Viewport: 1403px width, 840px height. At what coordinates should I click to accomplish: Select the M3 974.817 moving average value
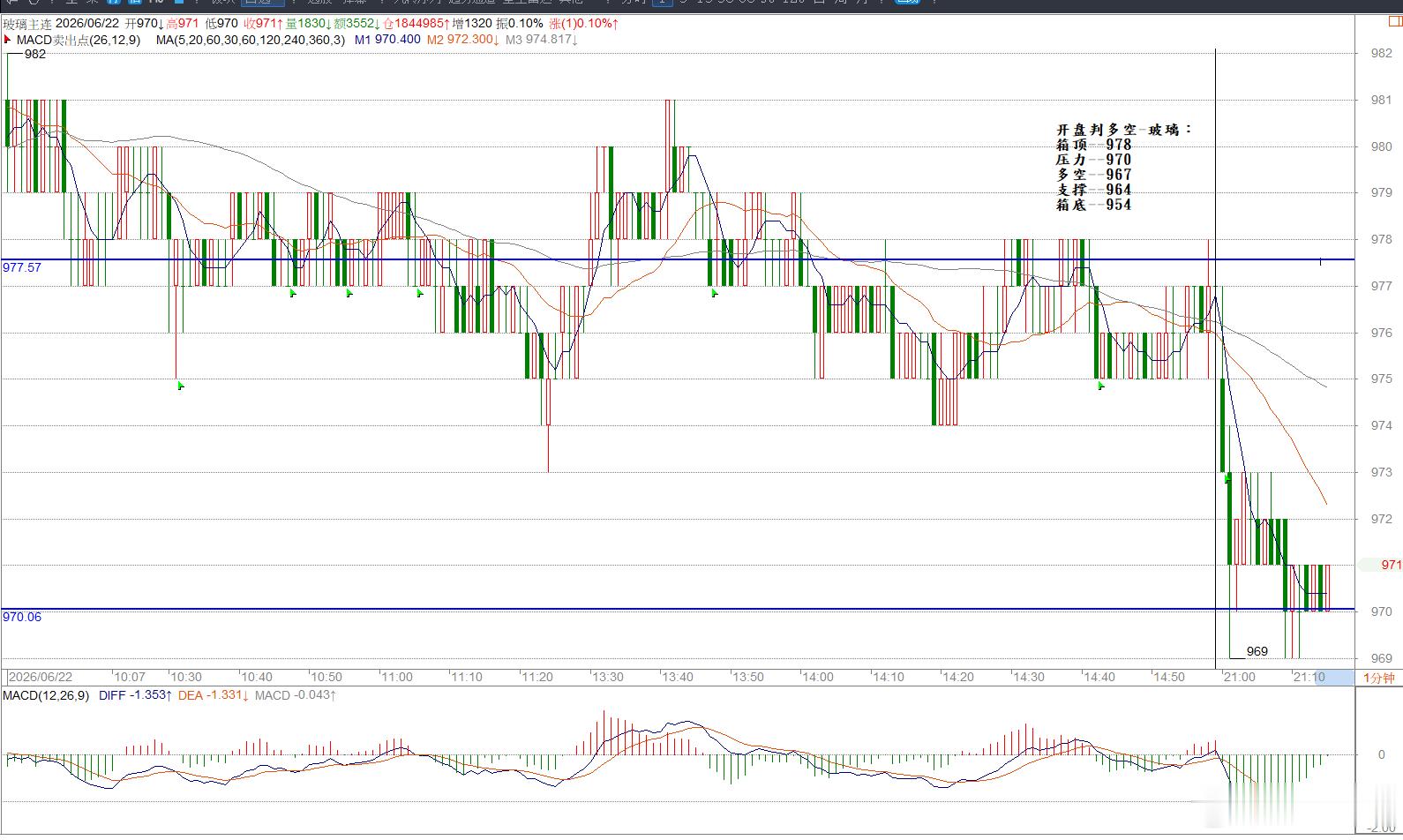[541, 40]
